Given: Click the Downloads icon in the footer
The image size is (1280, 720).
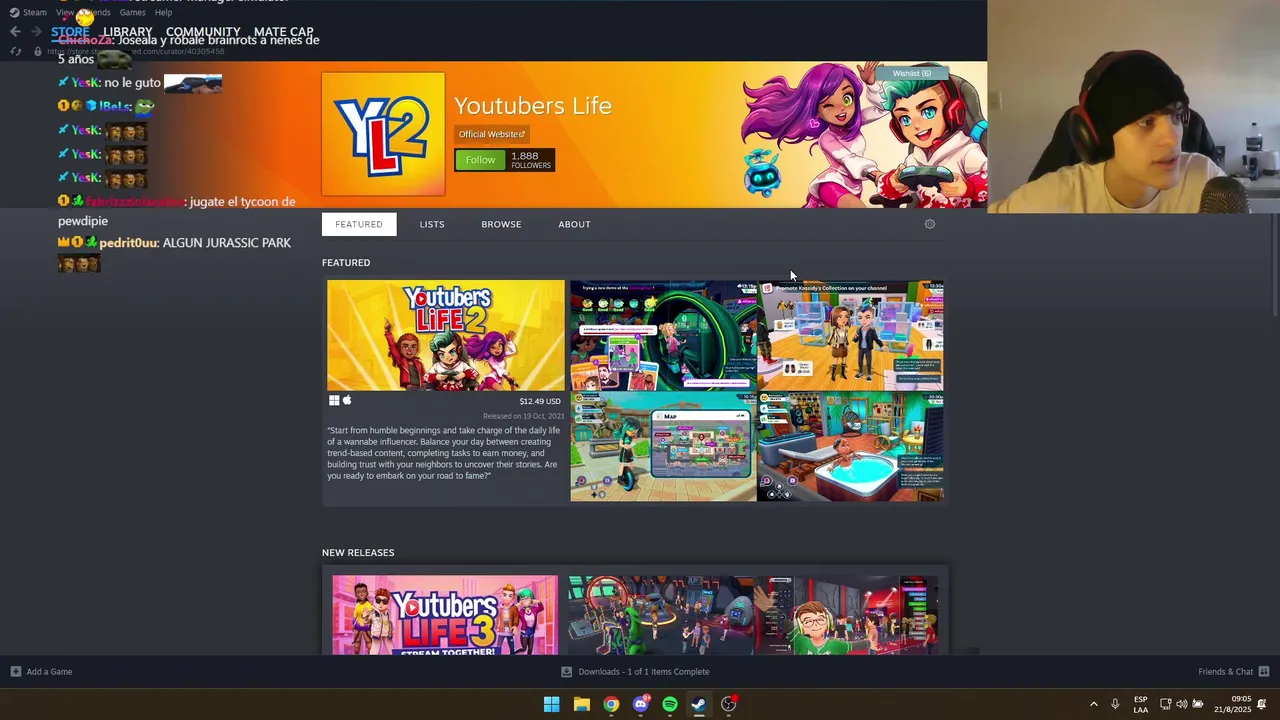Looking at the screenshot, I should (567, 672).
